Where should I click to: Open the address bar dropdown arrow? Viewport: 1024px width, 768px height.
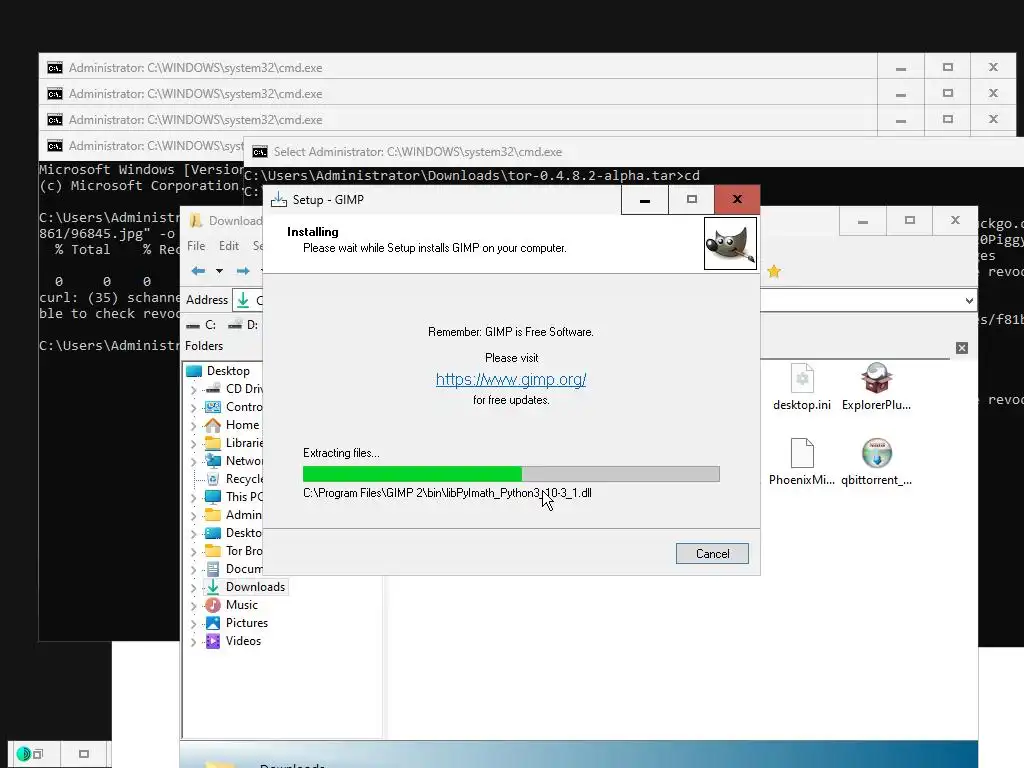coord(969,300)
